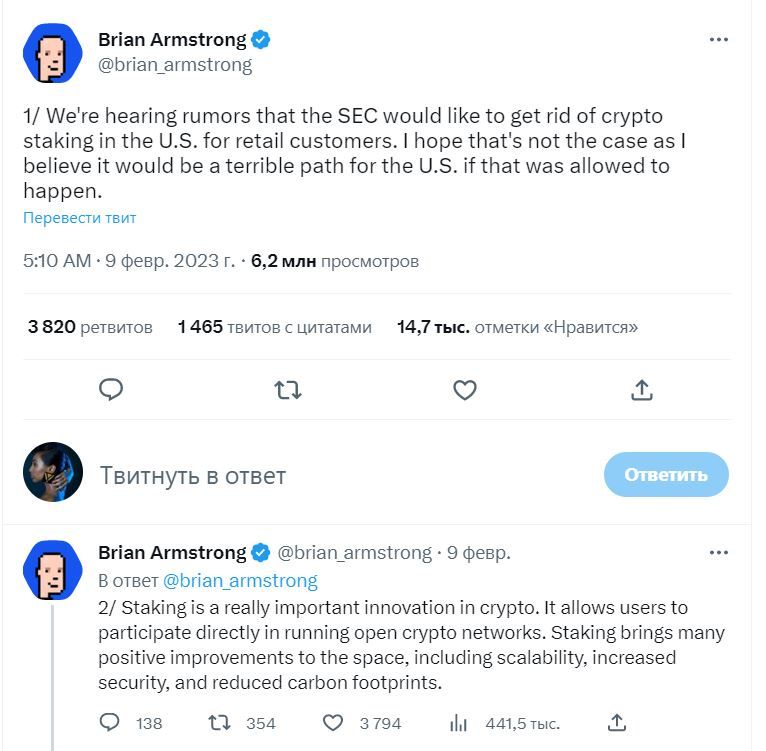766x751 pixels.
Task: Click reply icon on main tweet
Action: pyautogui.click(x=112, y=389)
